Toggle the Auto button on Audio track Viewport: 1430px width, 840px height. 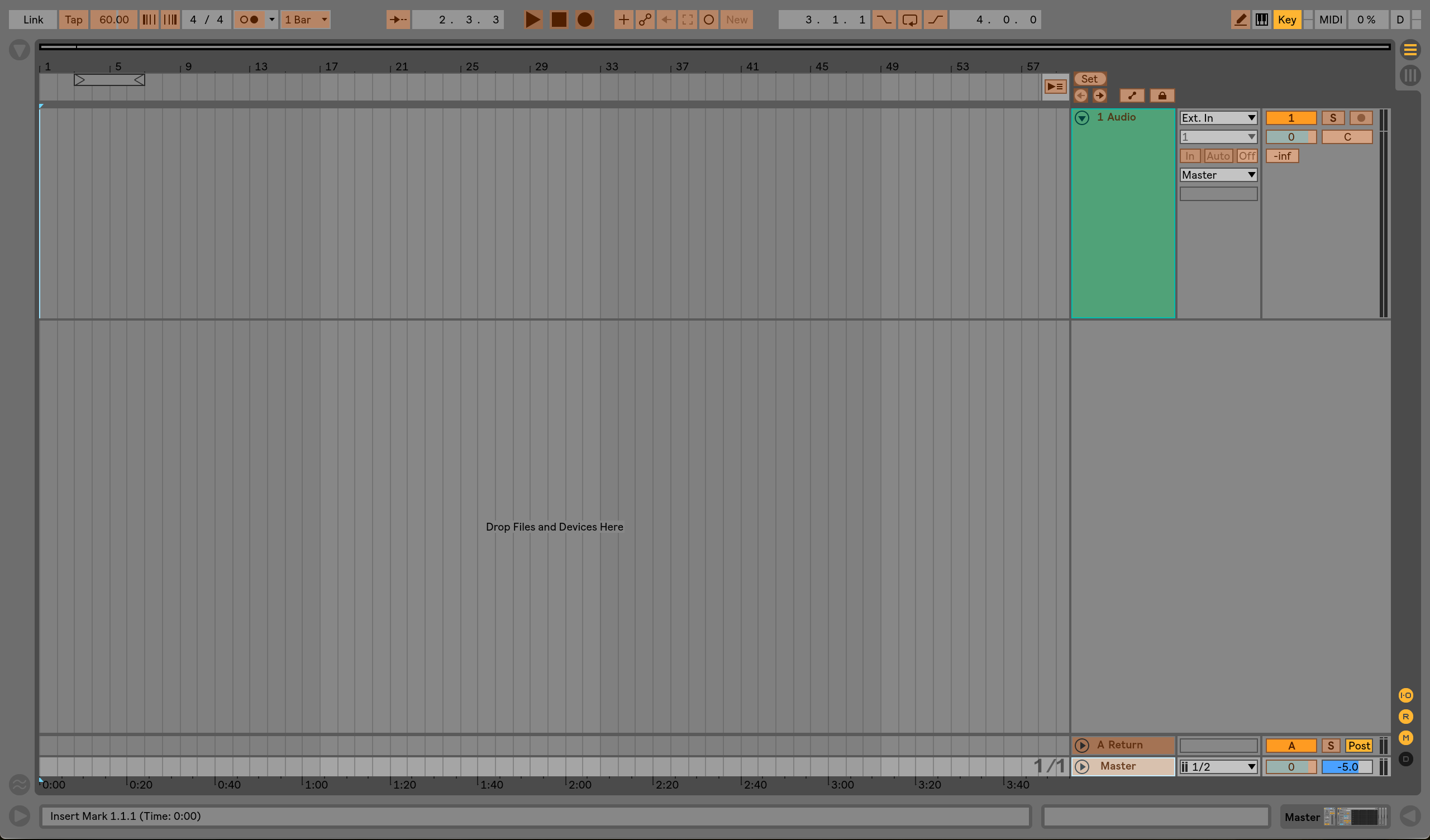pyautogui.click(x=1218, y=155)
